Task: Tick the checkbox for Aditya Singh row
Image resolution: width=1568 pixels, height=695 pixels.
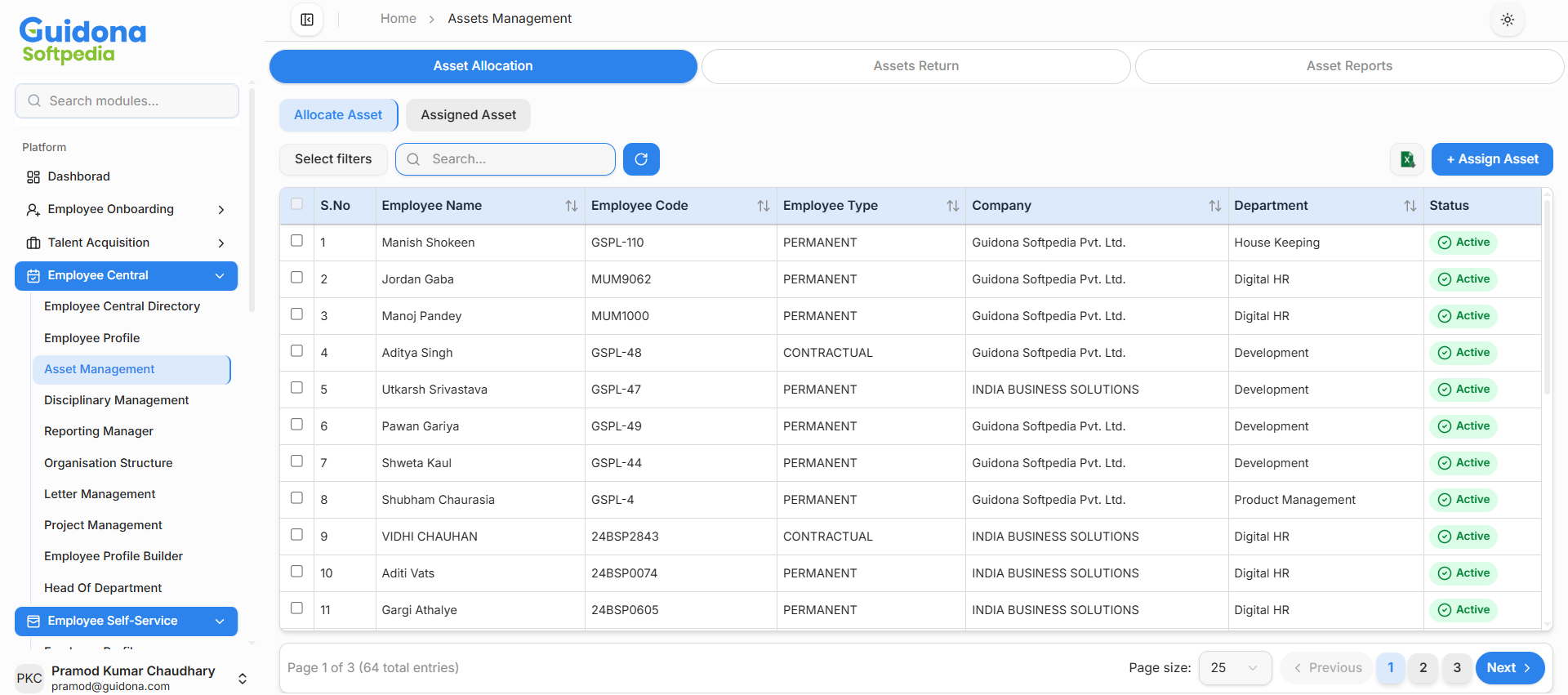Action: click(296, 351)
